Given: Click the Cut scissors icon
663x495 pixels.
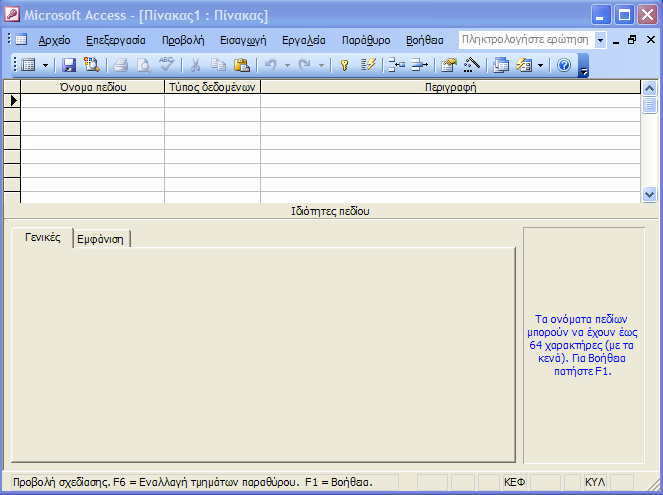Looking at the screenshot, I should (x=195, y=65).
